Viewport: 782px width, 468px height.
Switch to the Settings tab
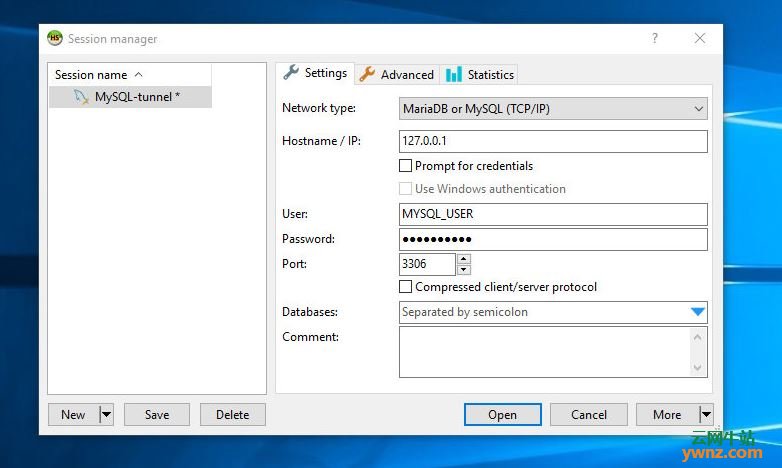(x=315, y=73)
